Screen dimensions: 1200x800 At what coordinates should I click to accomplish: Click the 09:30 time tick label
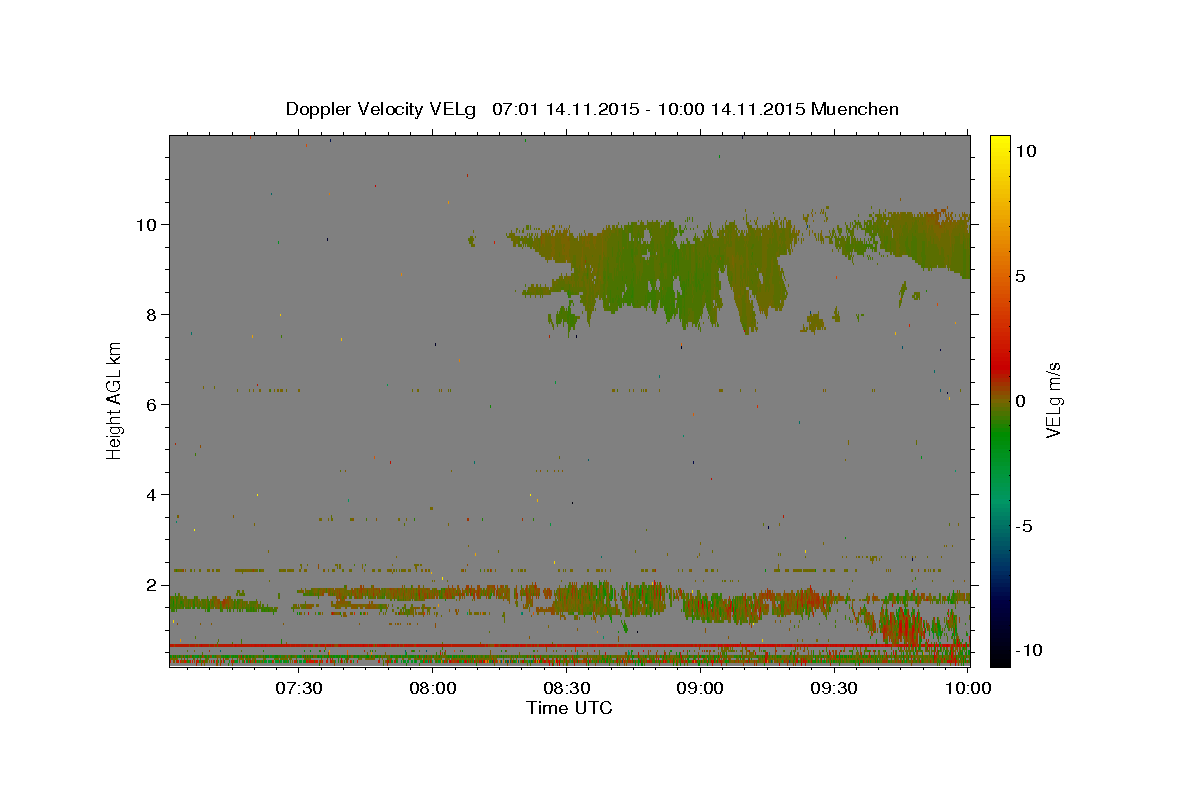pos(834,688)
